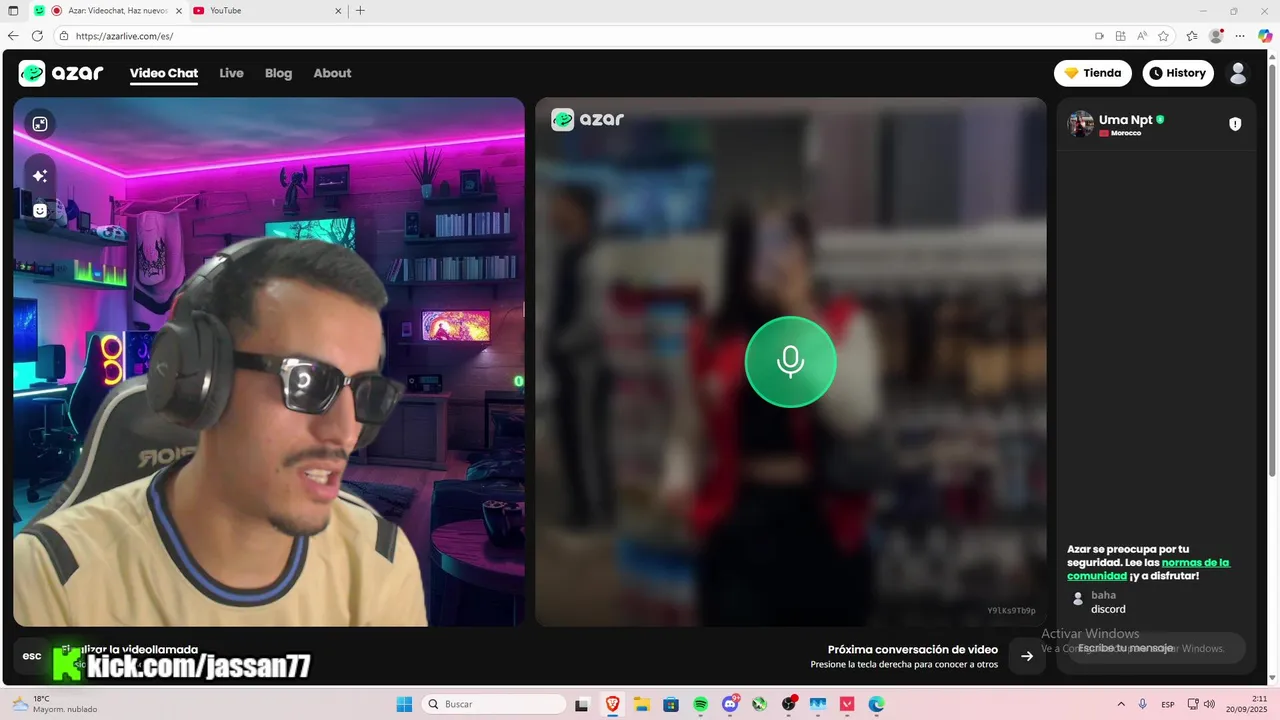The height and width of the screenshot is (720, 1280).
Task: Open Discord from taskbar
Action: pyautogui.click(x=730, y=704)
